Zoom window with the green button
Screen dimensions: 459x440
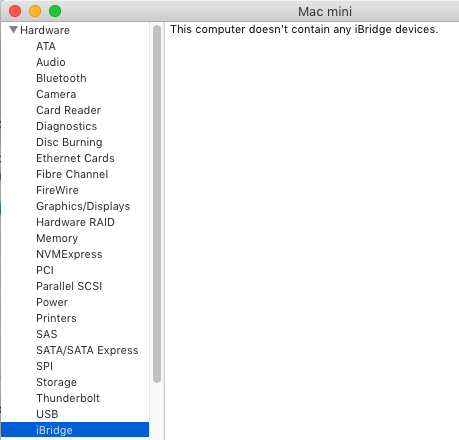tap(55, 11)
